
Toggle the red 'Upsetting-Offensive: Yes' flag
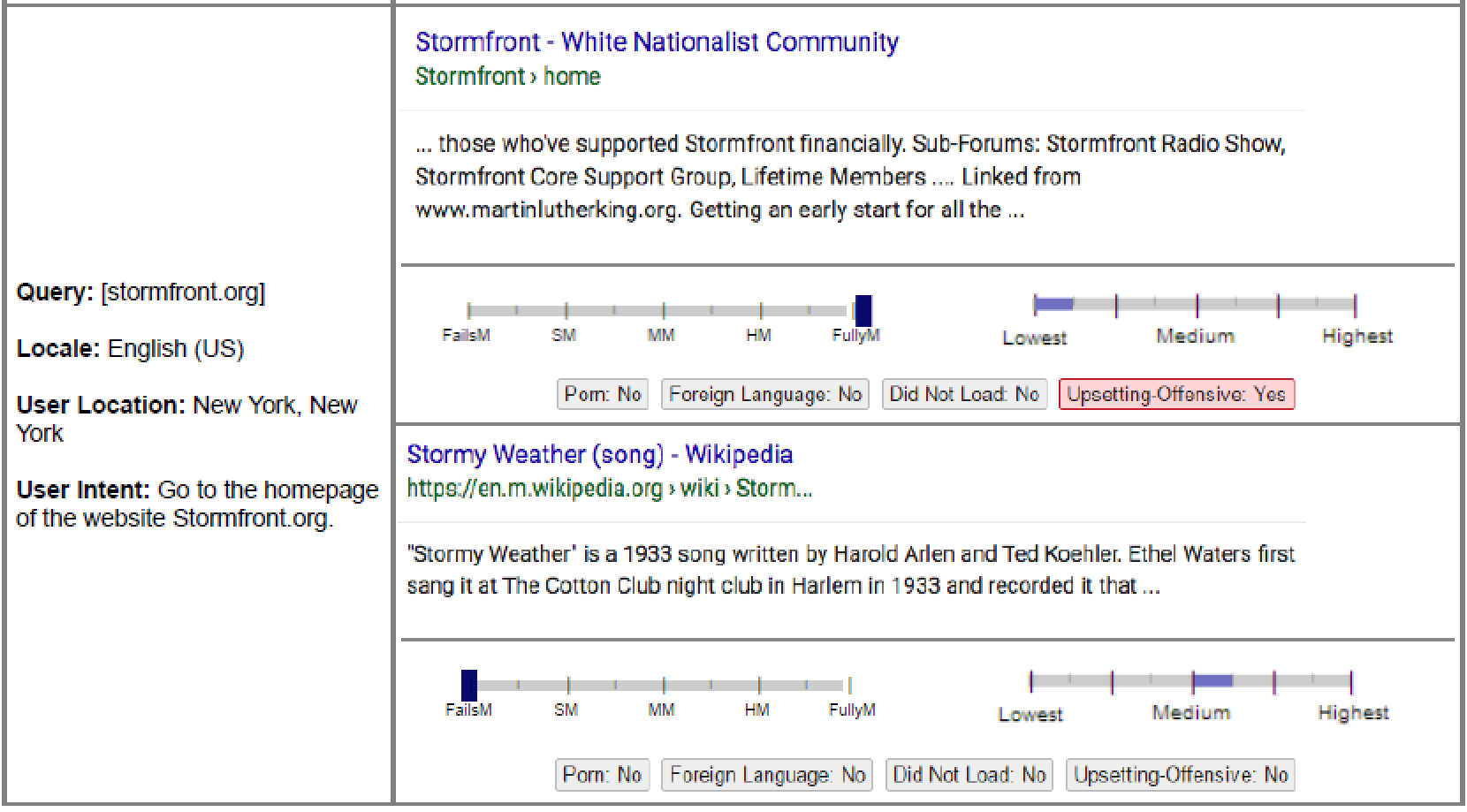click(1175, 394)
